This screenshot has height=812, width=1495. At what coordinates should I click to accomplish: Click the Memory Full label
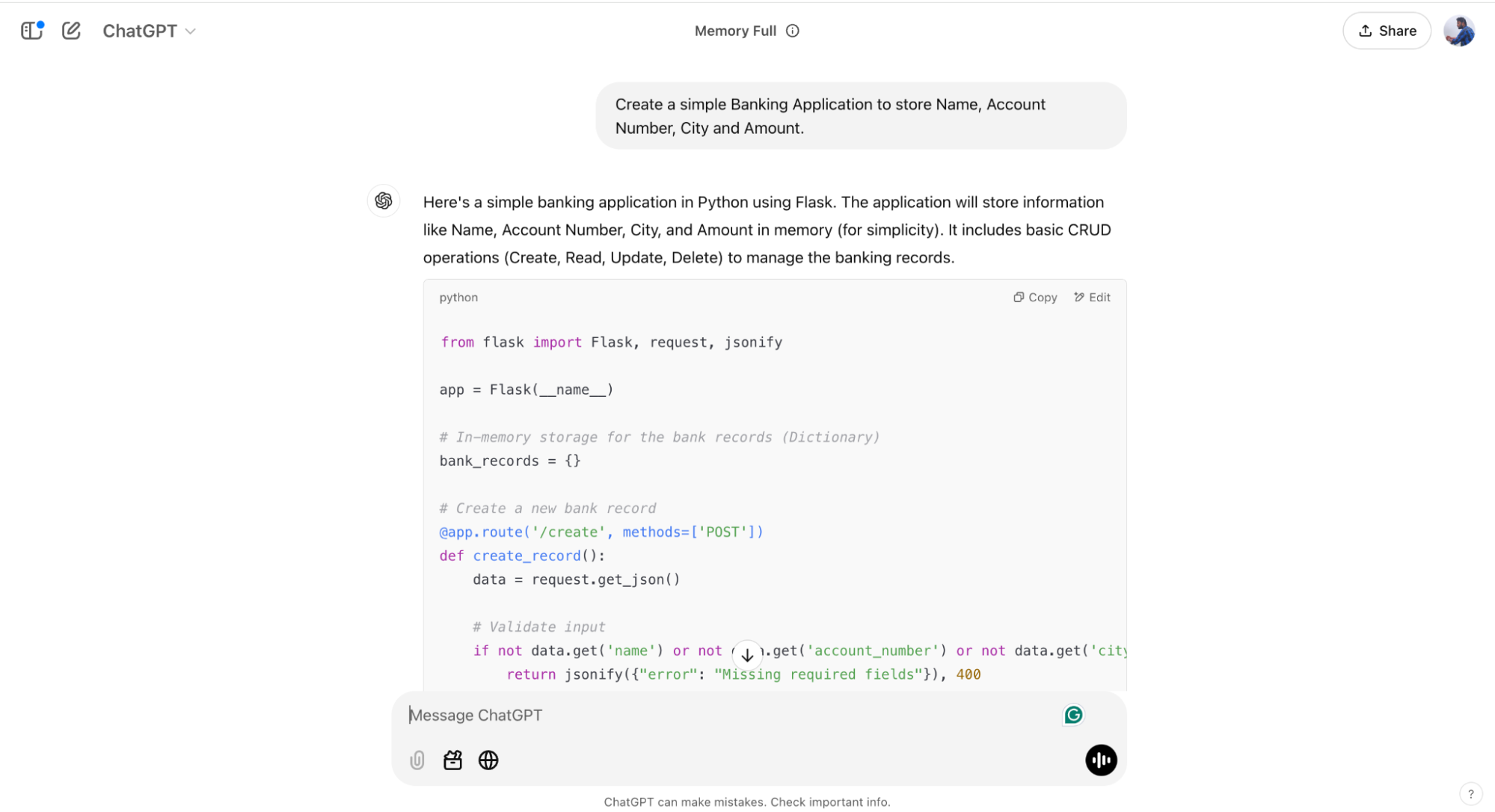[735, 31]
